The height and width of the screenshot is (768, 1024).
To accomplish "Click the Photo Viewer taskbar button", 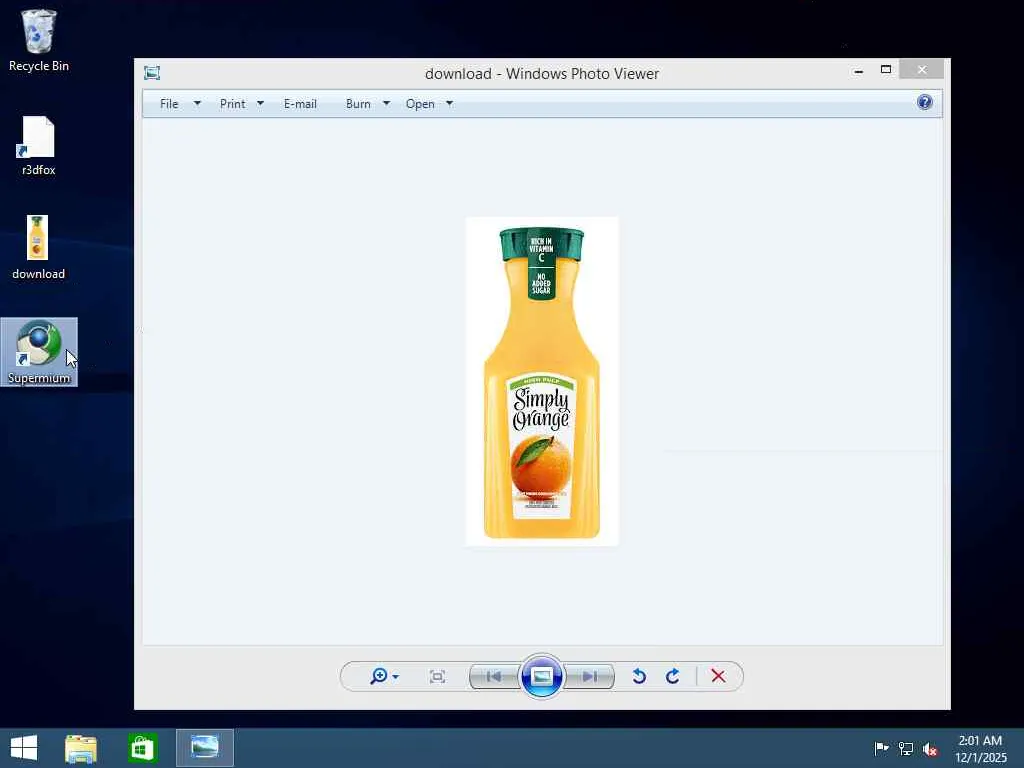I will point(204,748).
